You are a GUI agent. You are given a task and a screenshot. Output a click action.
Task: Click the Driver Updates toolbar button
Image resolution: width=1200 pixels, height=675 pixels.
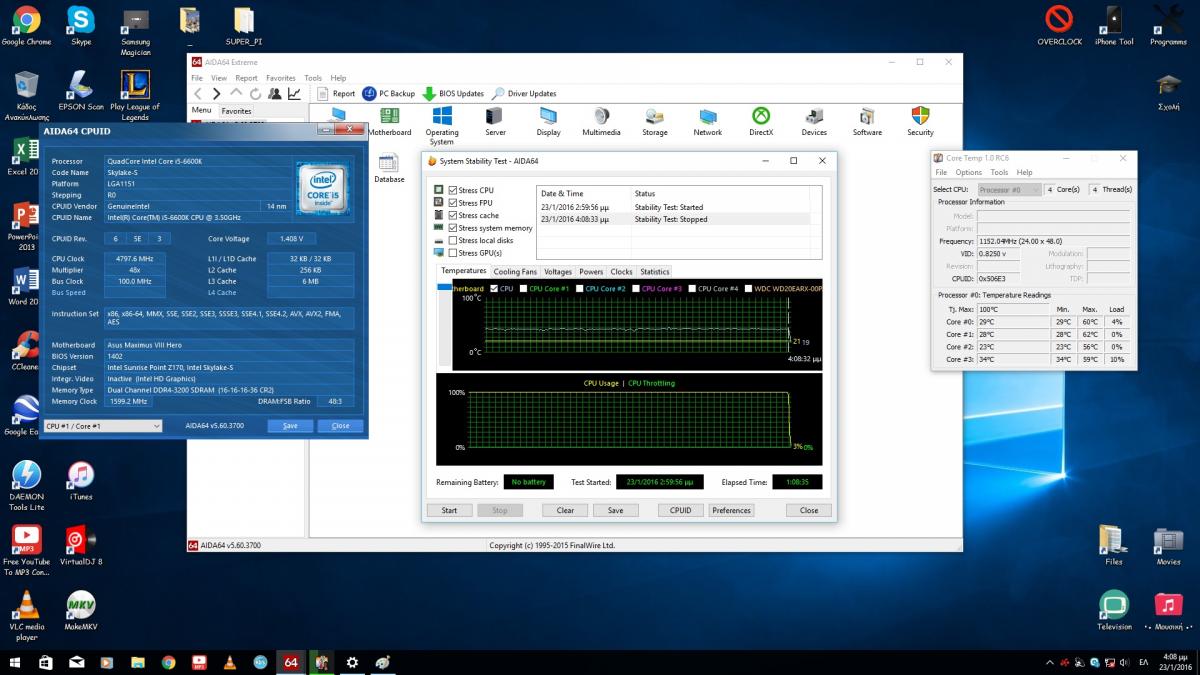click(x=525, y=94)
